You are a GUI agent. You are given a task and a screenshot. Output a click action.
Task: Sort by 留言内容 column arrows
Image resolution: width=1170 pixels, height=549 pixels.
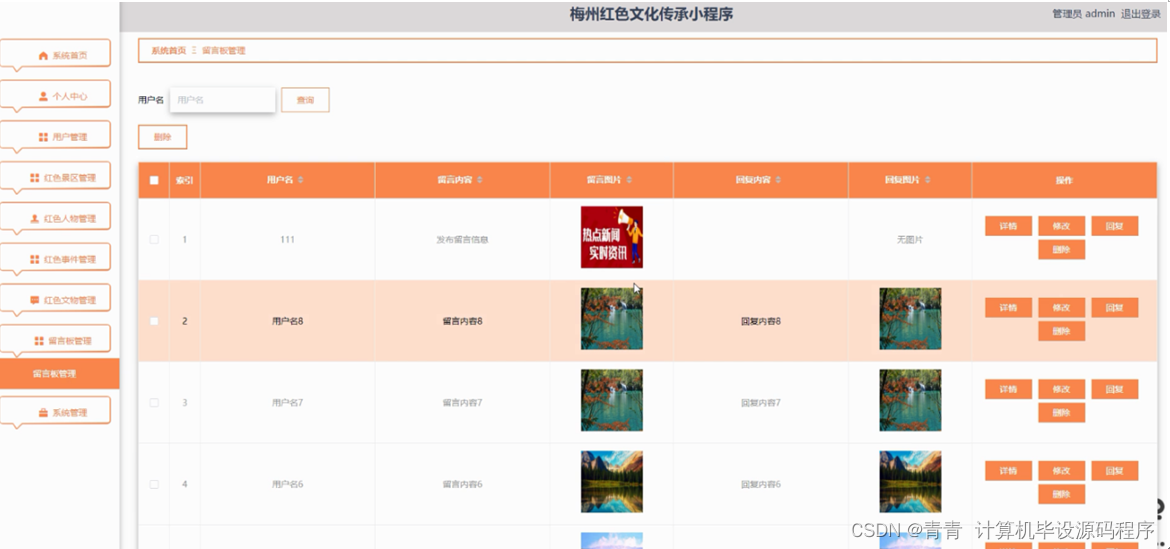pyautogui.click(x=480, y=181)
